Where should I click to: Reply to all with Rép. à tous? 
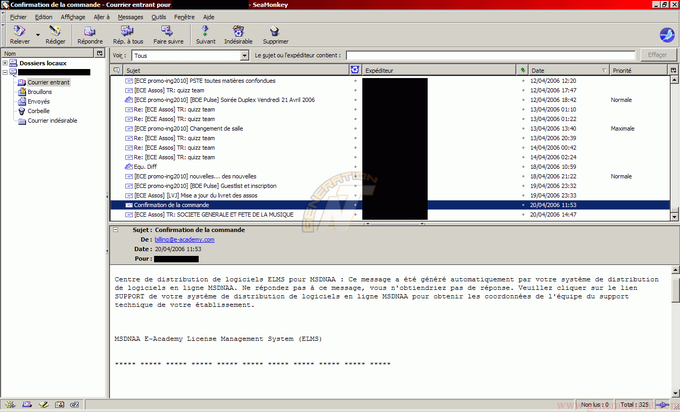pos(128,35)
